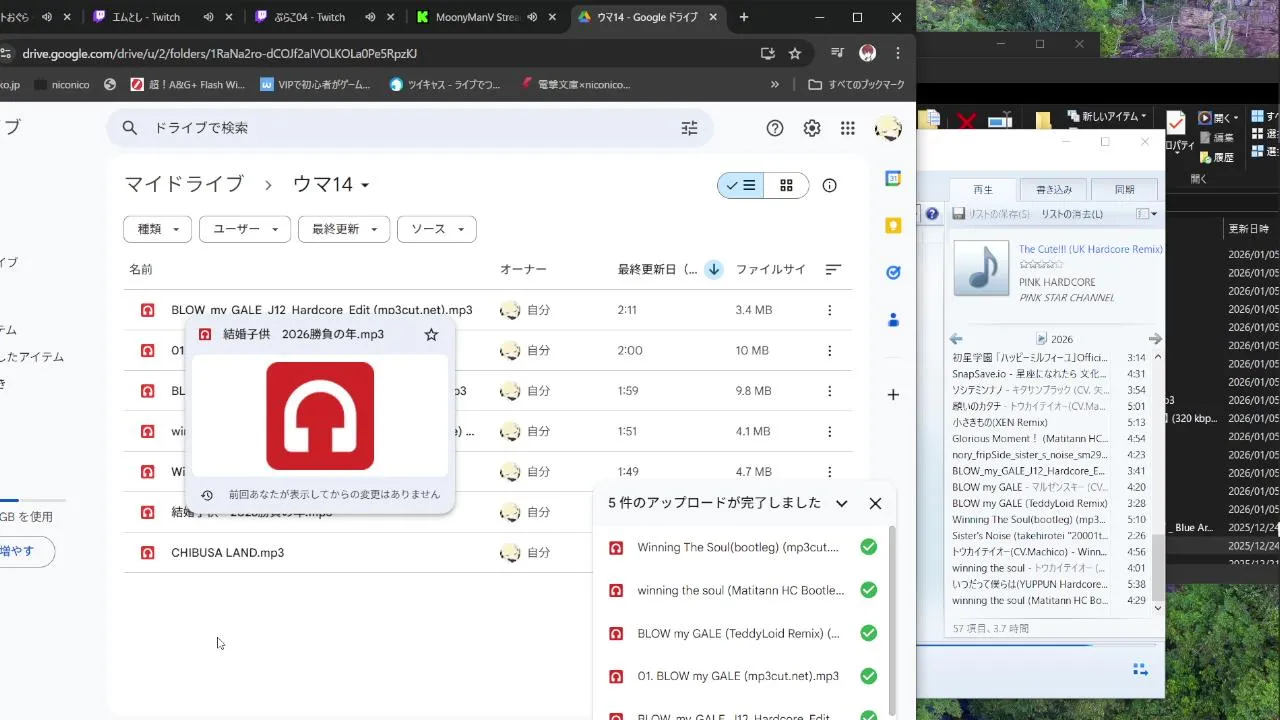1280x720 pixels.
Task: Mute the エムとし Twitch tab audio
Action: click(x=208, y=17)
